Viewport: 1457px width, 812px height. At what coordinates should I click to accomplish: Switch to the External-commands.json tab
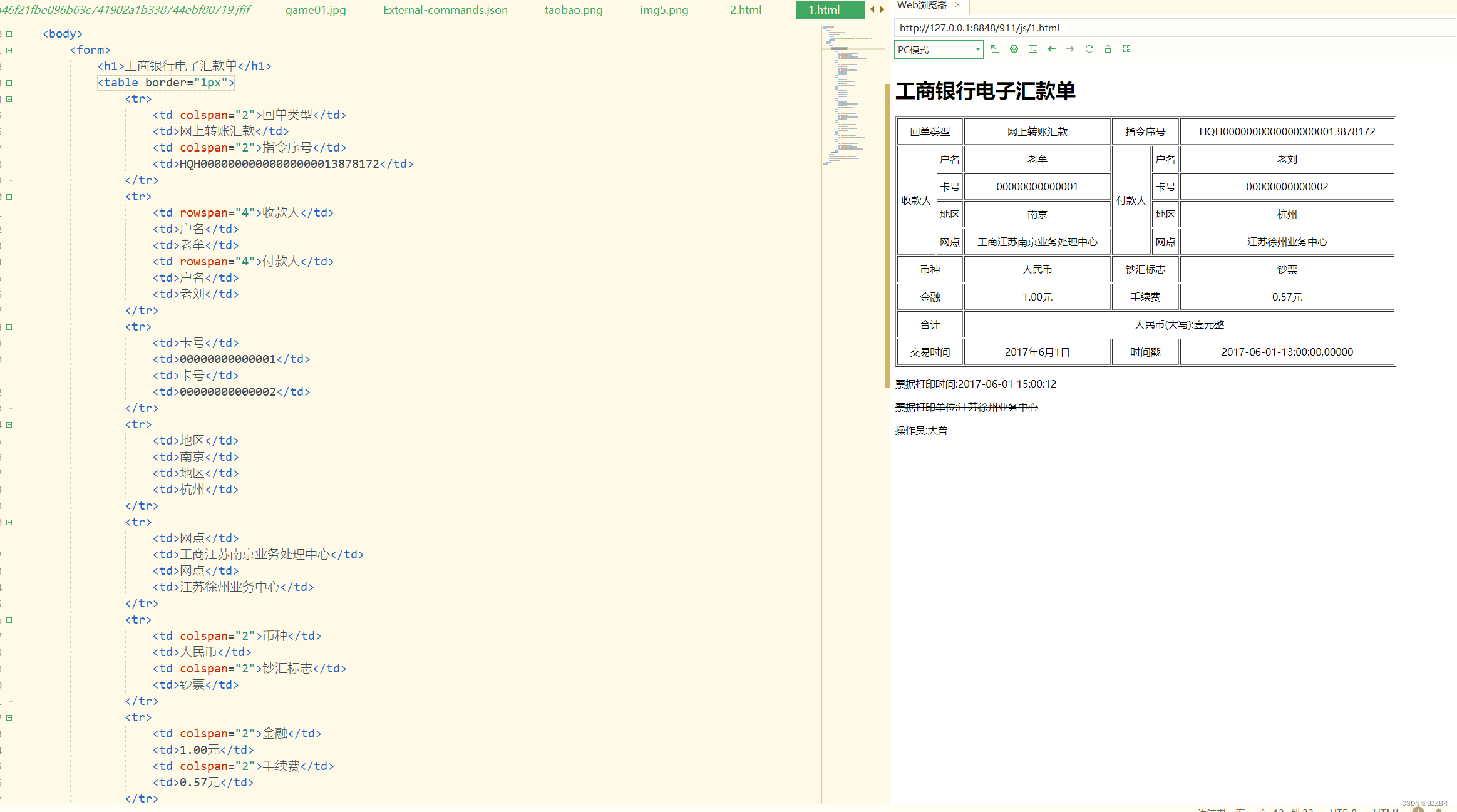click(x=445, y=10)
